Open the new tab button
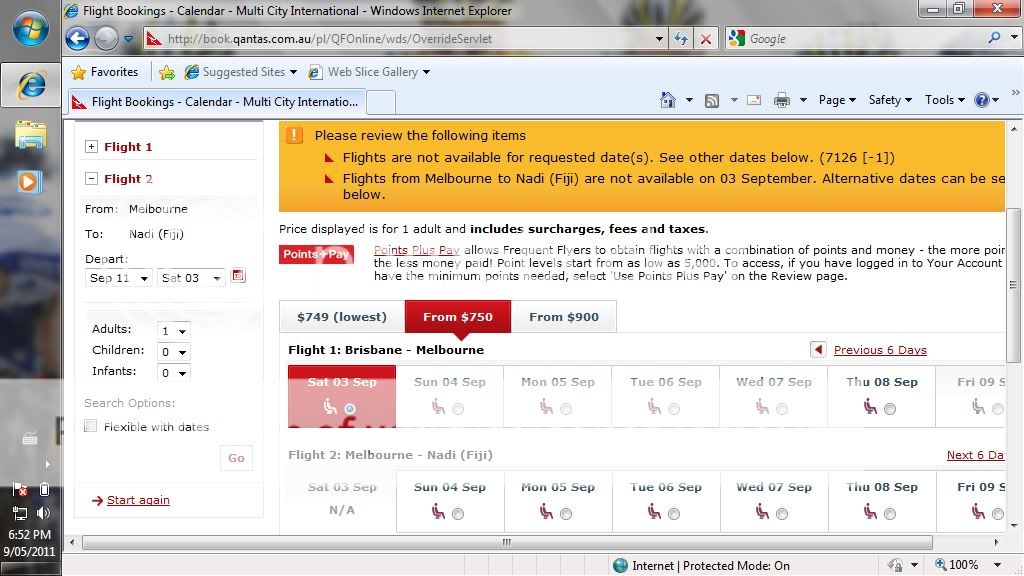The width and height of the screenshot is (1024, 576). pyautogui.click(x=381, y=102)
